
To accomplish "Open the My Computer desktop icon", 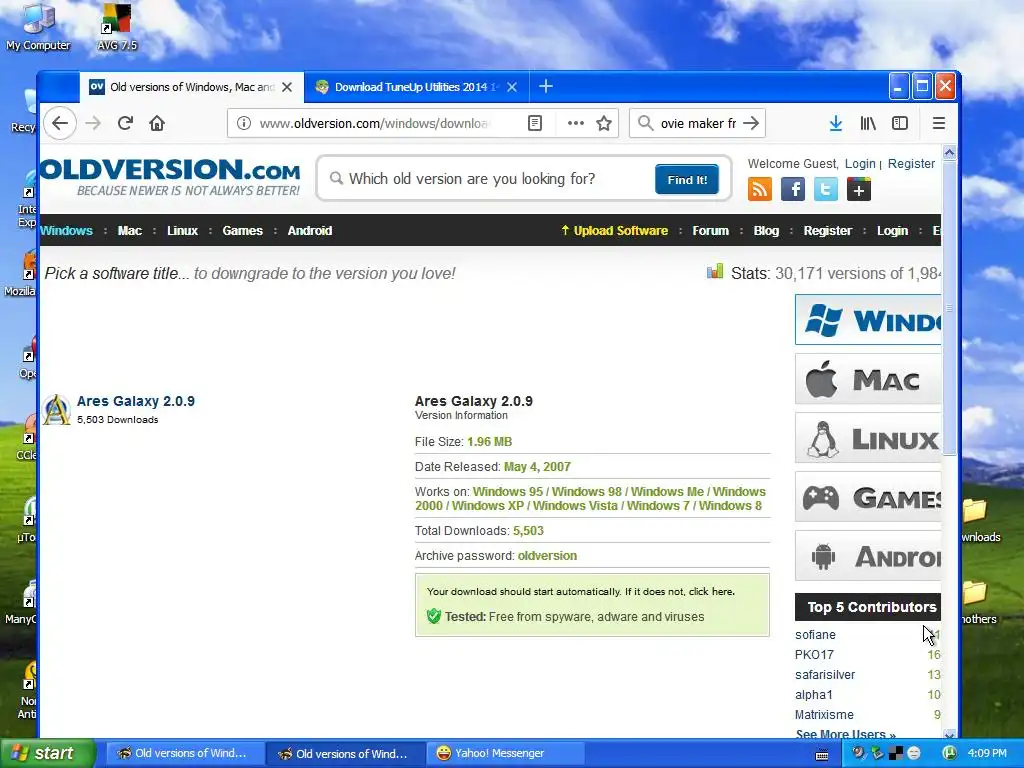I will [x=38, y=27].
